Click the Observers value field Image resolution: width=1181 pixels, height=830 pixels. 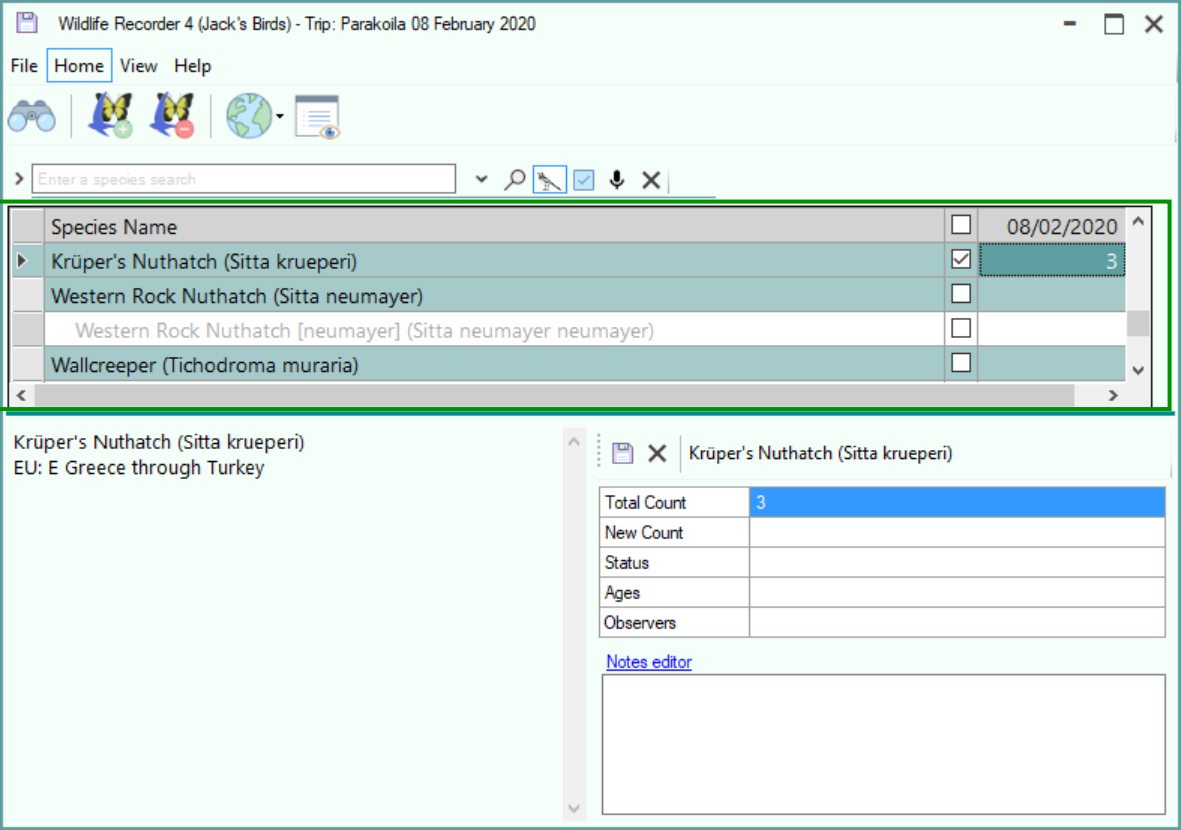(957, 623)
